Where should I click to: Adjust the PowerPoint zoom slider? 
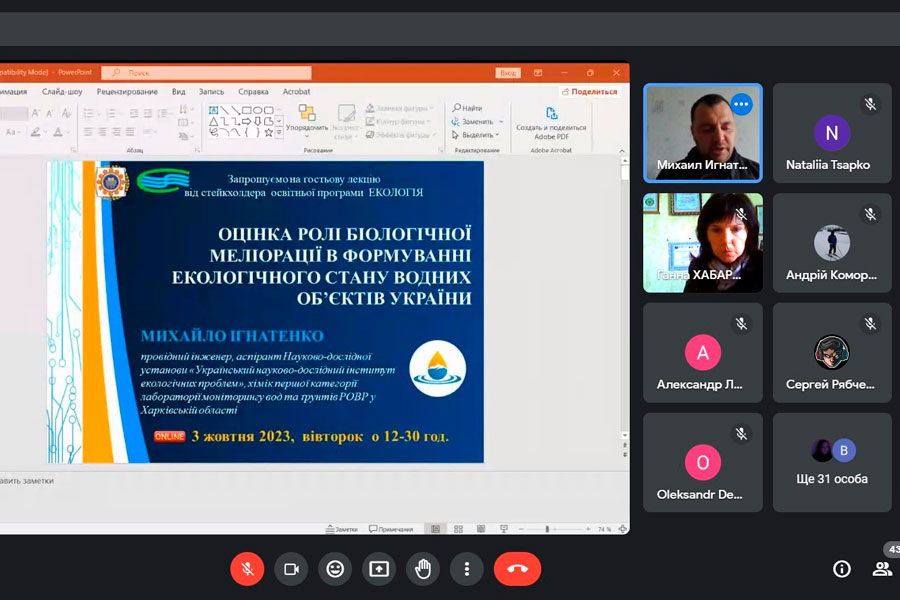click(x=547, y=529)
